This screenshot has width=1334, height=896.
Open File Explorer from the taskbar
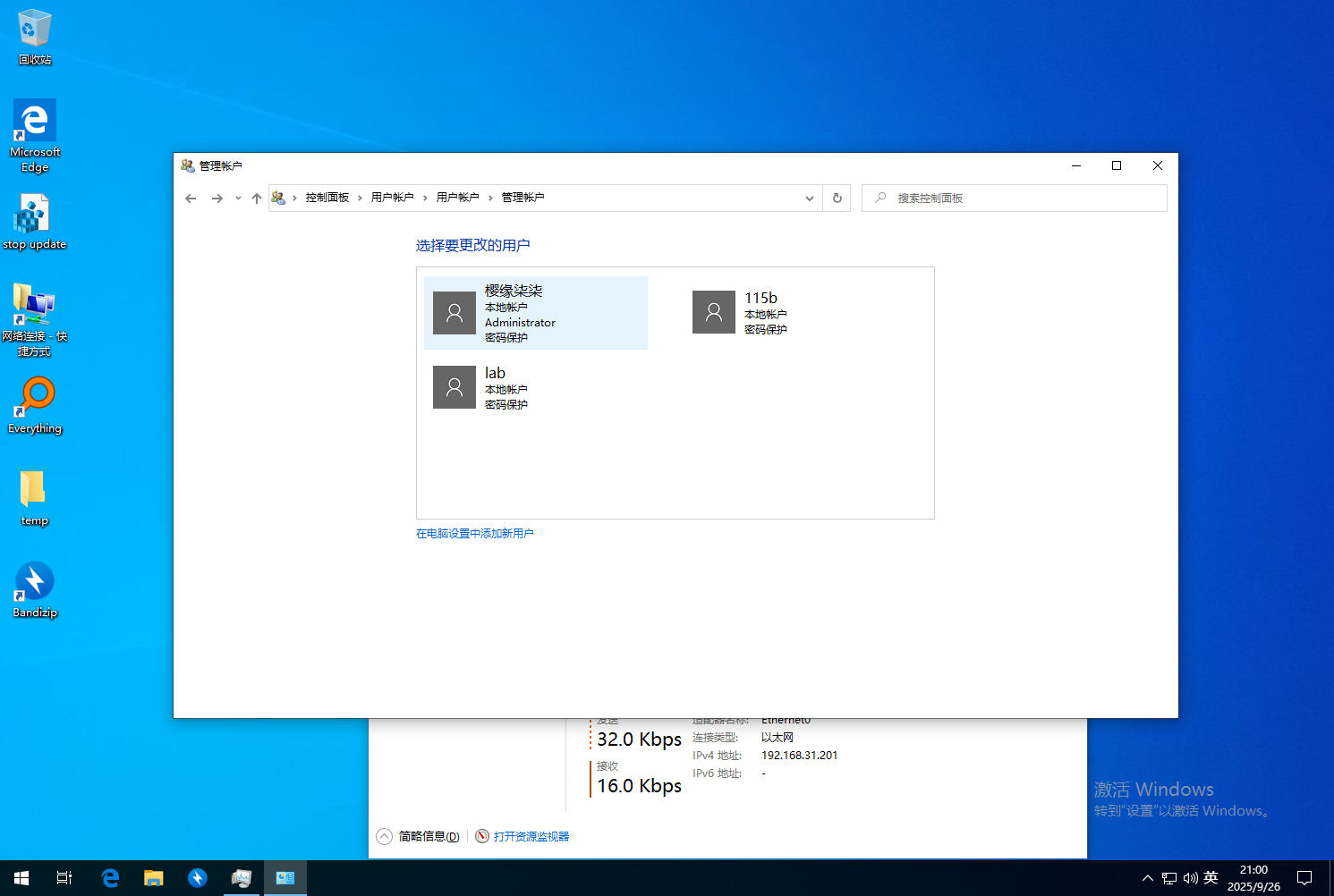[x=154, y=878]
